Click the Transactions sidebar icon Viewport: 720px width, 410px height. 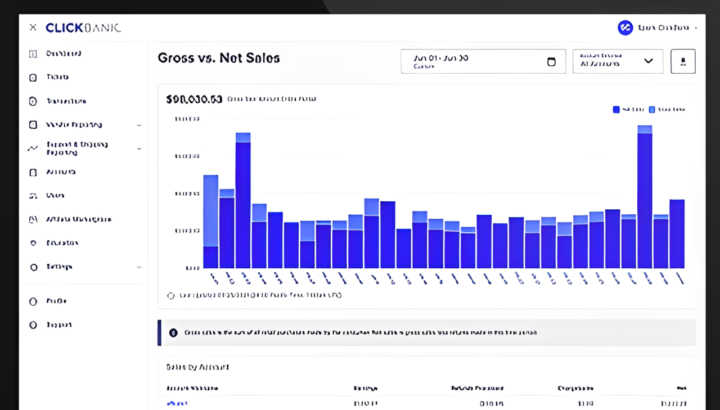click(33, 101)
